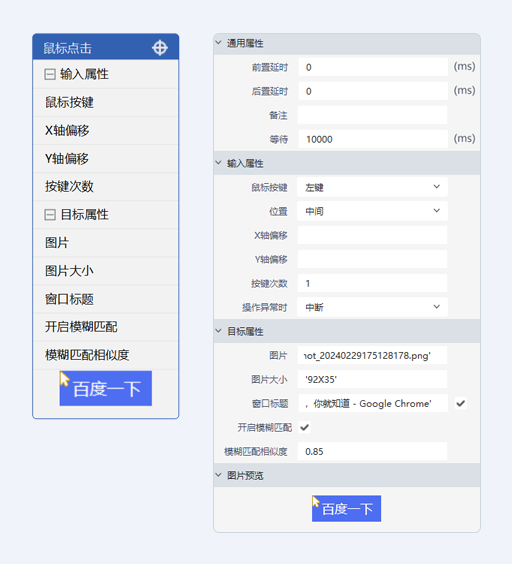Click the 模糊匹配相似度 field showing 0.85

pos(373,451)
